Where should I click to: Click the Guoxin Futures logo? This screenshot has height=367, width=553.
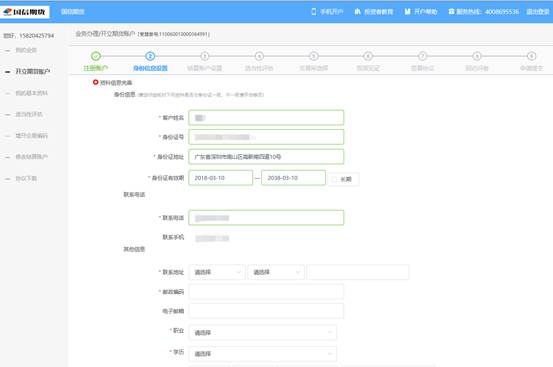point(25,12)
